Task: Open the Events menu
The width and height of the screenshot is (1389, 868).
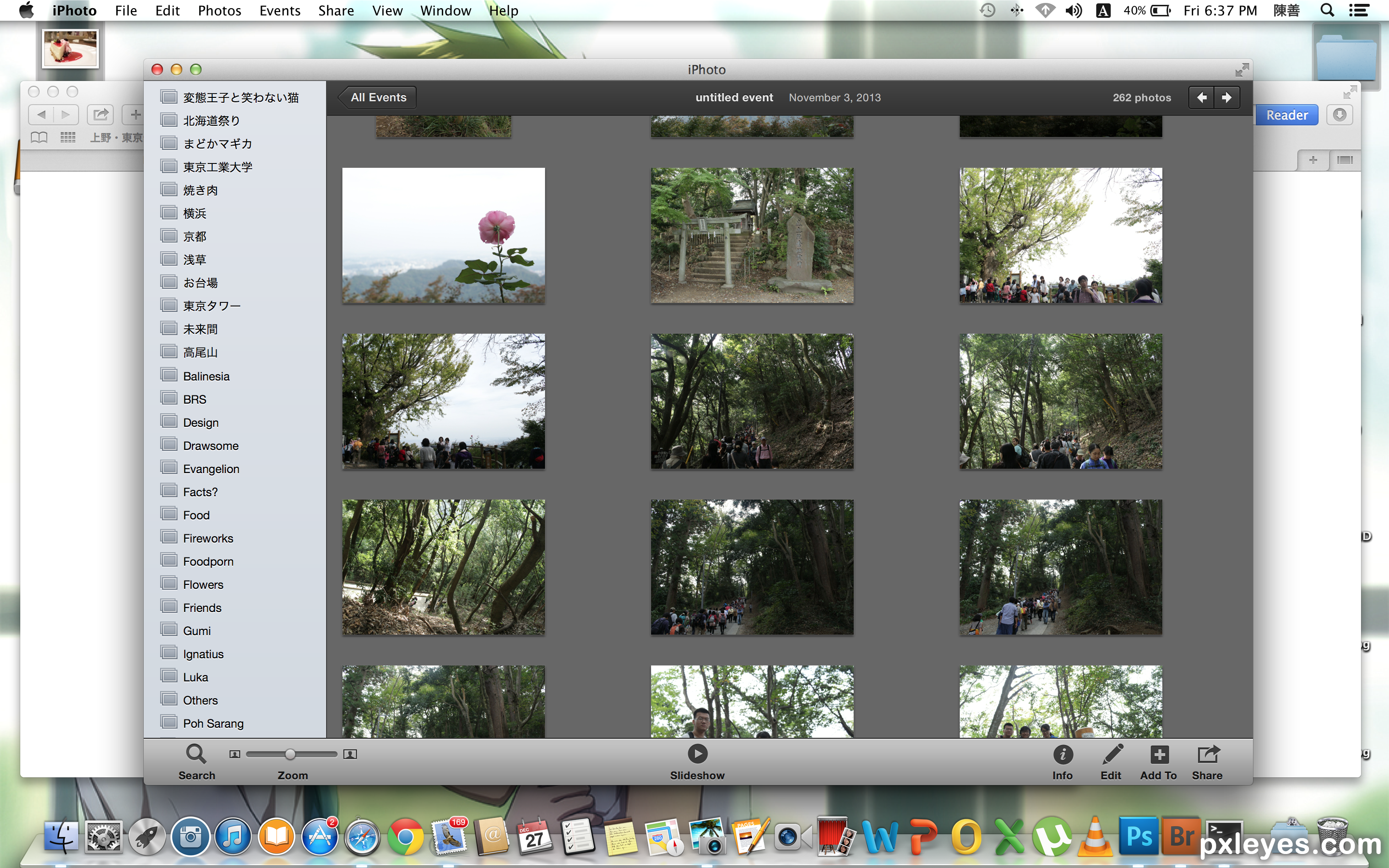Action: pos(280,10)
